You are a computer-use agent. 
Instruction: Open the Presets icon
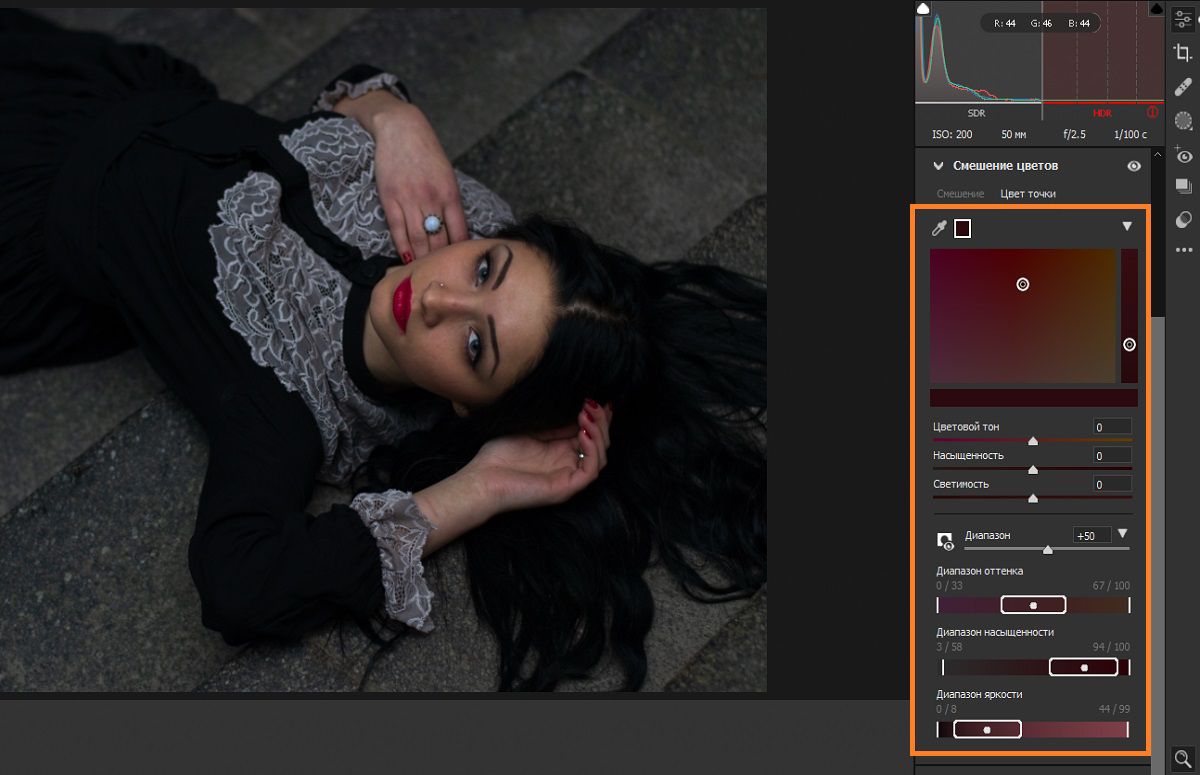point(1184,219)
